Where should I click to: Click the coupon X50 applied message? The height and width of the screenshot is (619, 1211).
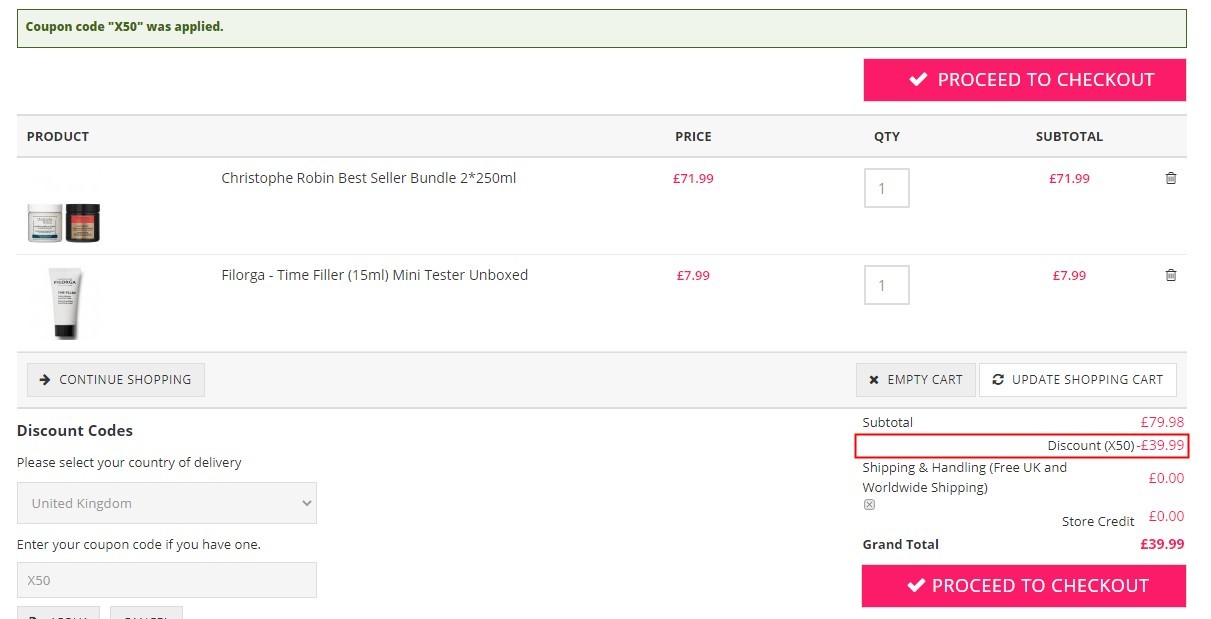[125, 27]
